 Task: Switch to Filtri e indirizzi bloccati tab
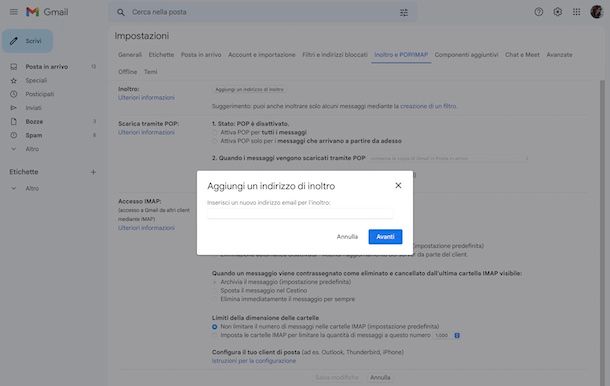(335, 55)
